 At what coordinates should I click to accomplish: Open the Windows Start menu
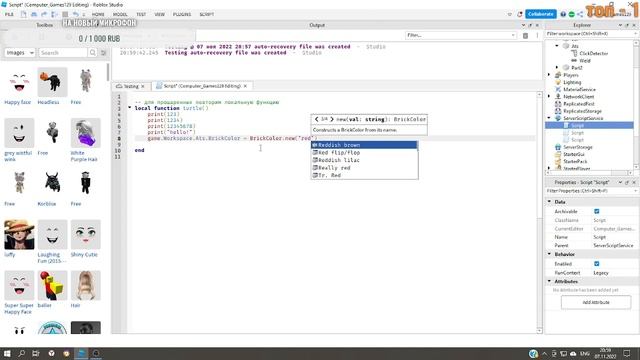7,353
